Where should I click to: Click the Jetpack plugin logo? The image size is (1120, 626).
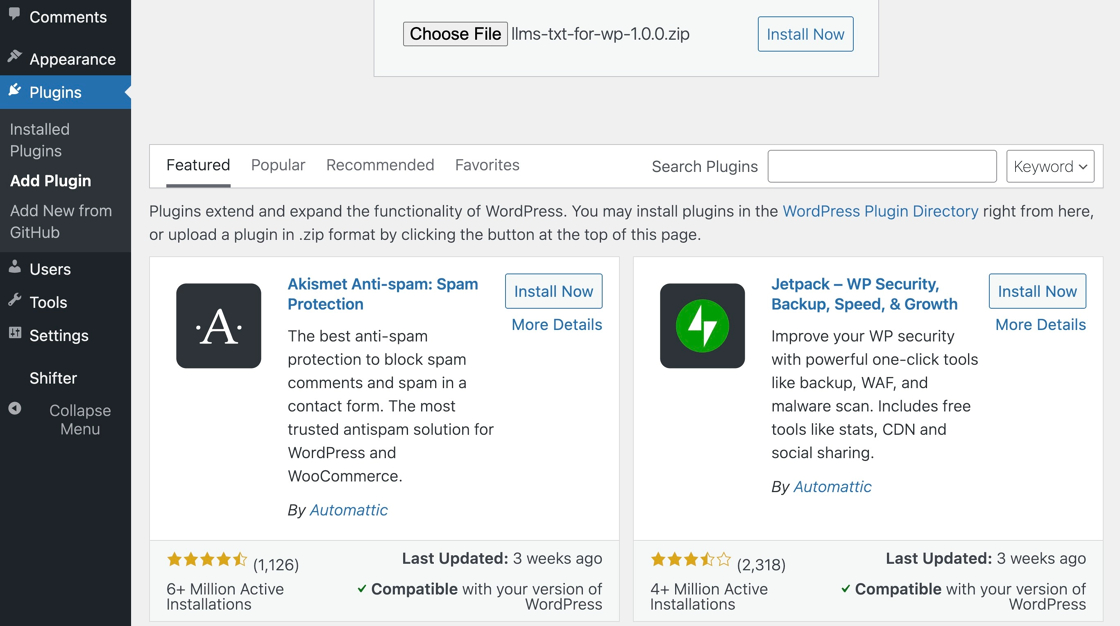(x=702, y=326)
